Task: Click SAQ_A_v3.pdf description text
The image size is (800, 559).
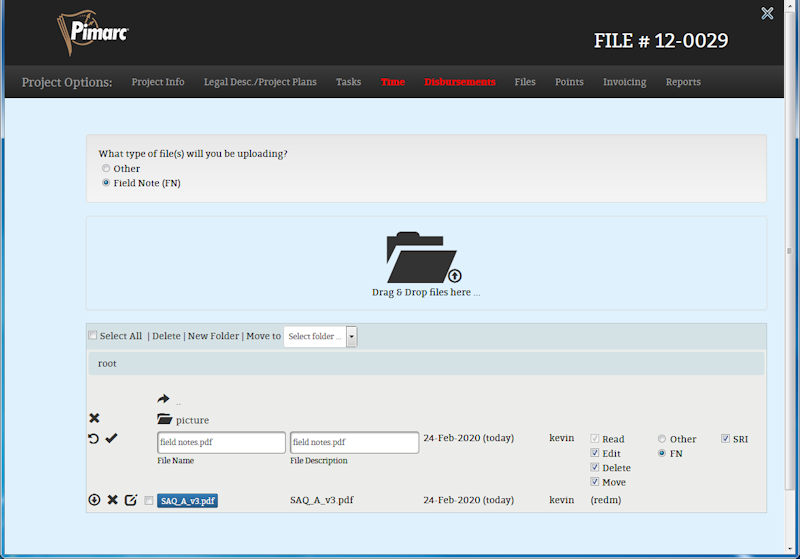Action: pyautogui.click(x=321, y=500)
